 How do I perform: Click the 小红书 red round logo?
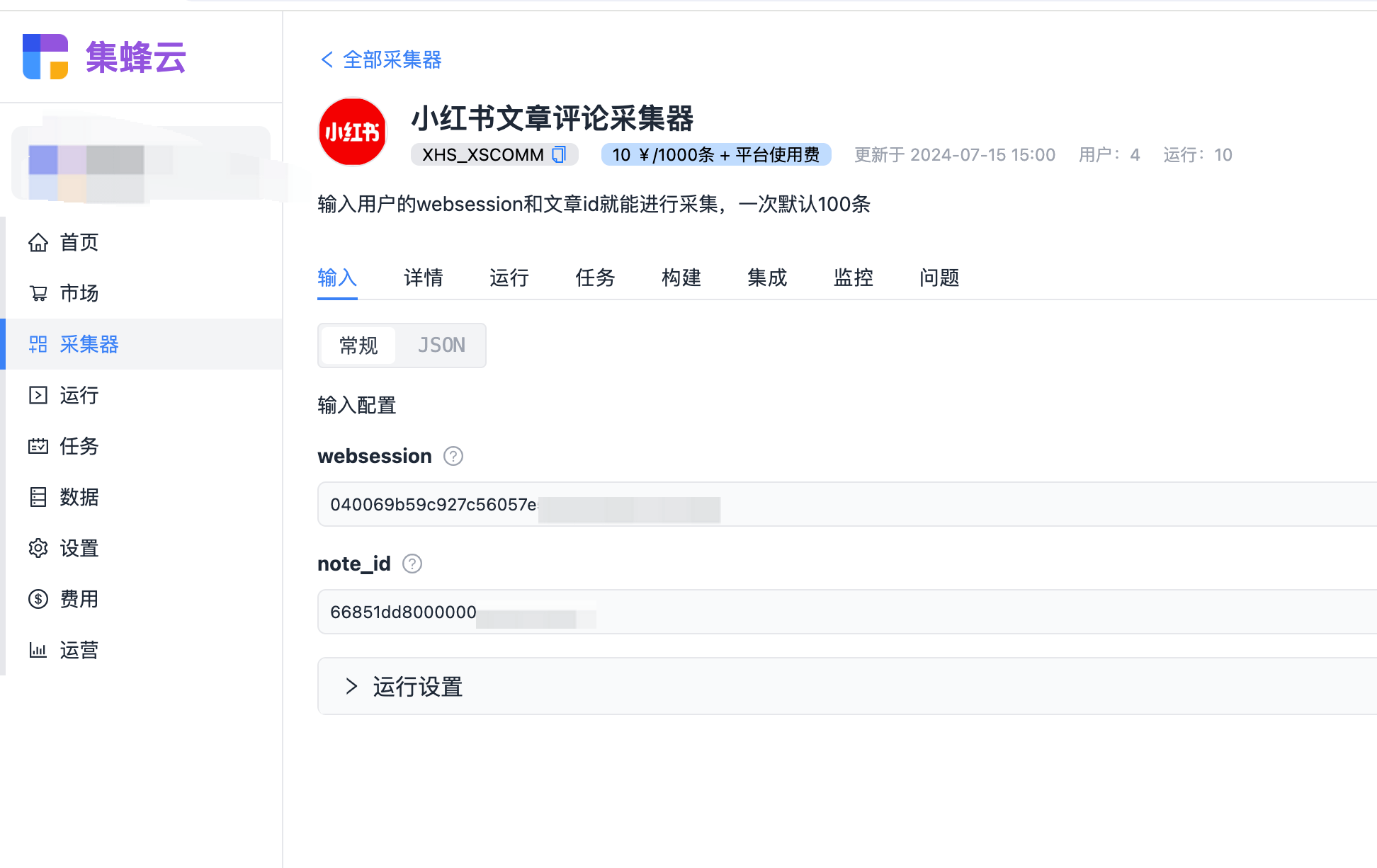coord(353,132)
